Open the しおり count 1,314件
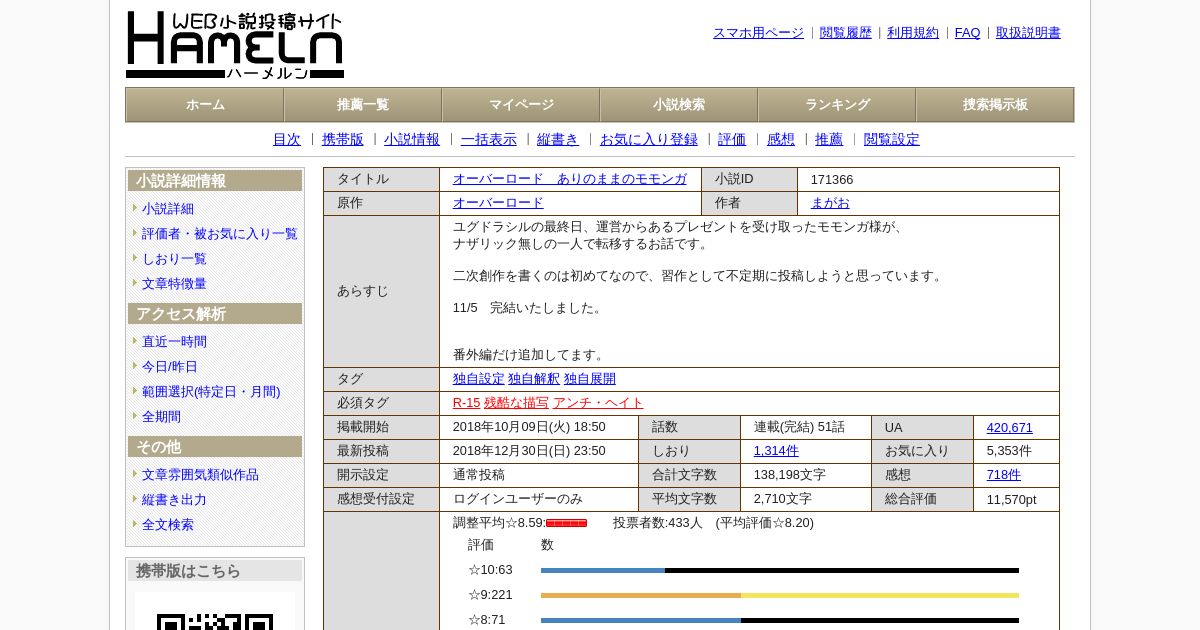Screen dimensions: 1200x630 [776, 451]
